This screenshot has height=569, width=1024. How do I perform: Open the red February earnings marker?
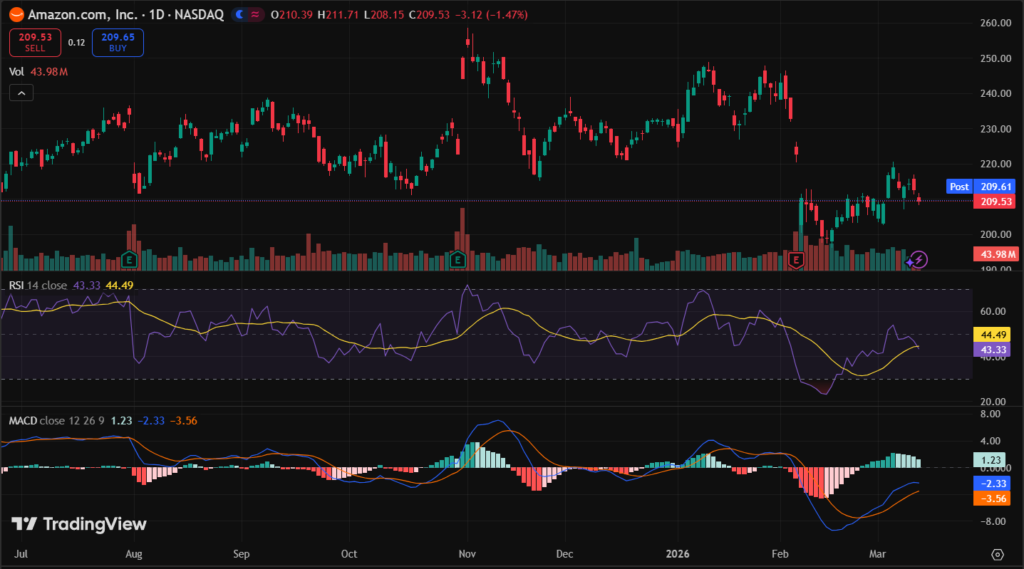(x=797, y=260)
